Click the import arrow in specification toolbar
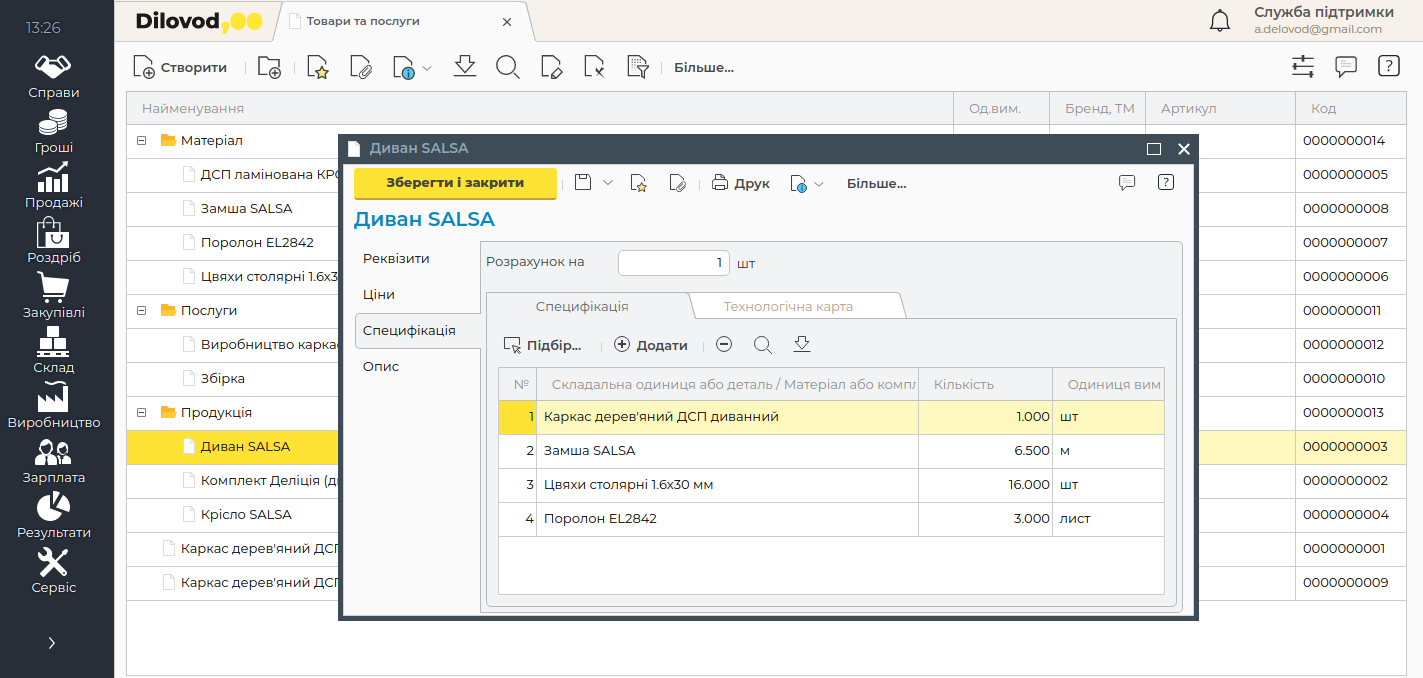This screenshot has width=1423, height=678. click(802, 344)
